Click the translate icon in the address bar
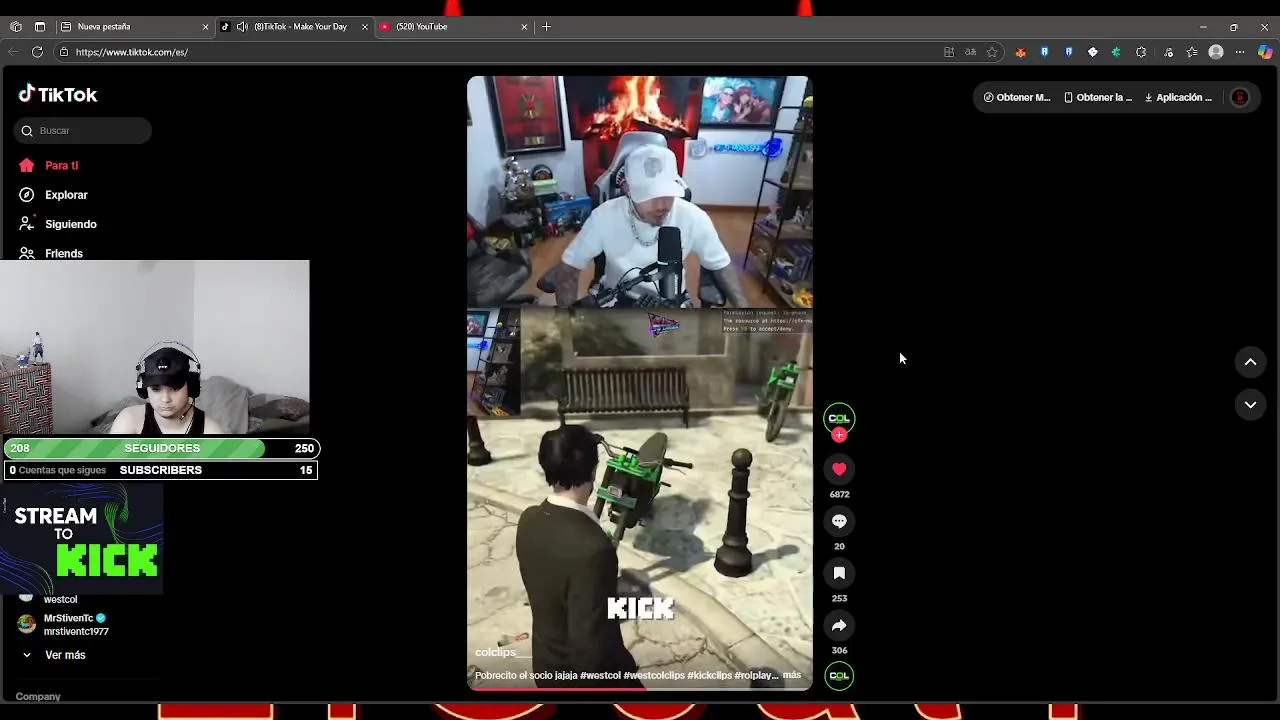Viewport: 1280px width, 720px height. click(970, 52)
